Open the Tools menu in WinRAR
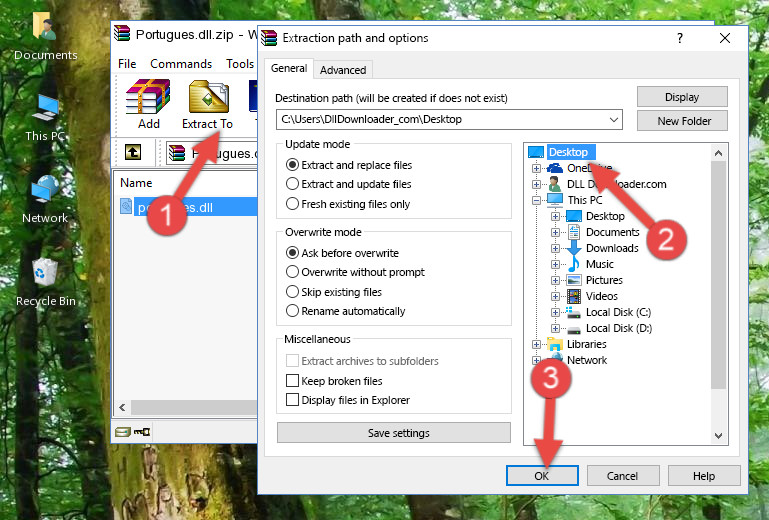769x520 pixels. [x=240, y=64]
